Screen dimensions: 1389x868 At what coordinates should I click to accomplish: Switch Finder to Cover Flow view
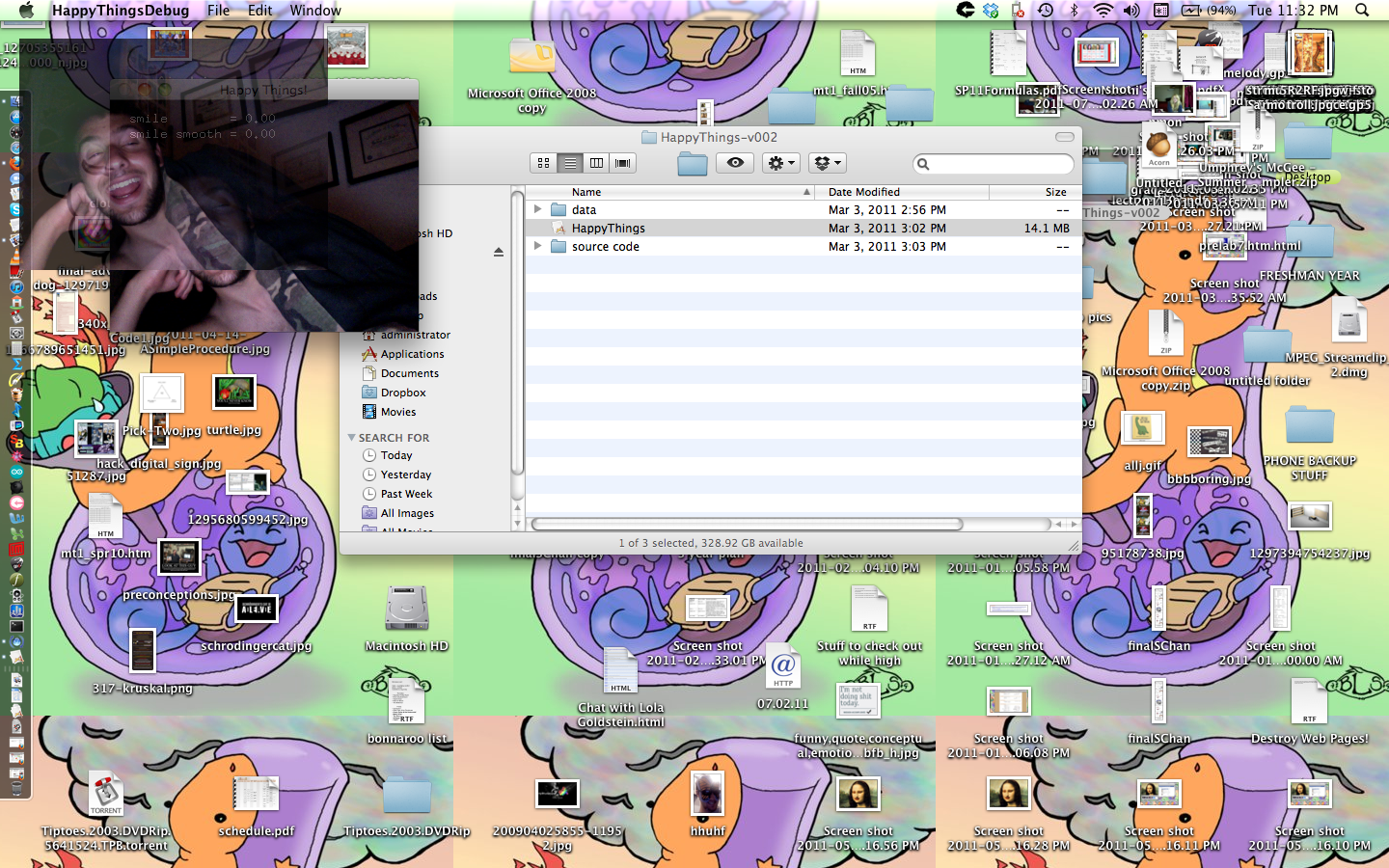click(623, 163)
